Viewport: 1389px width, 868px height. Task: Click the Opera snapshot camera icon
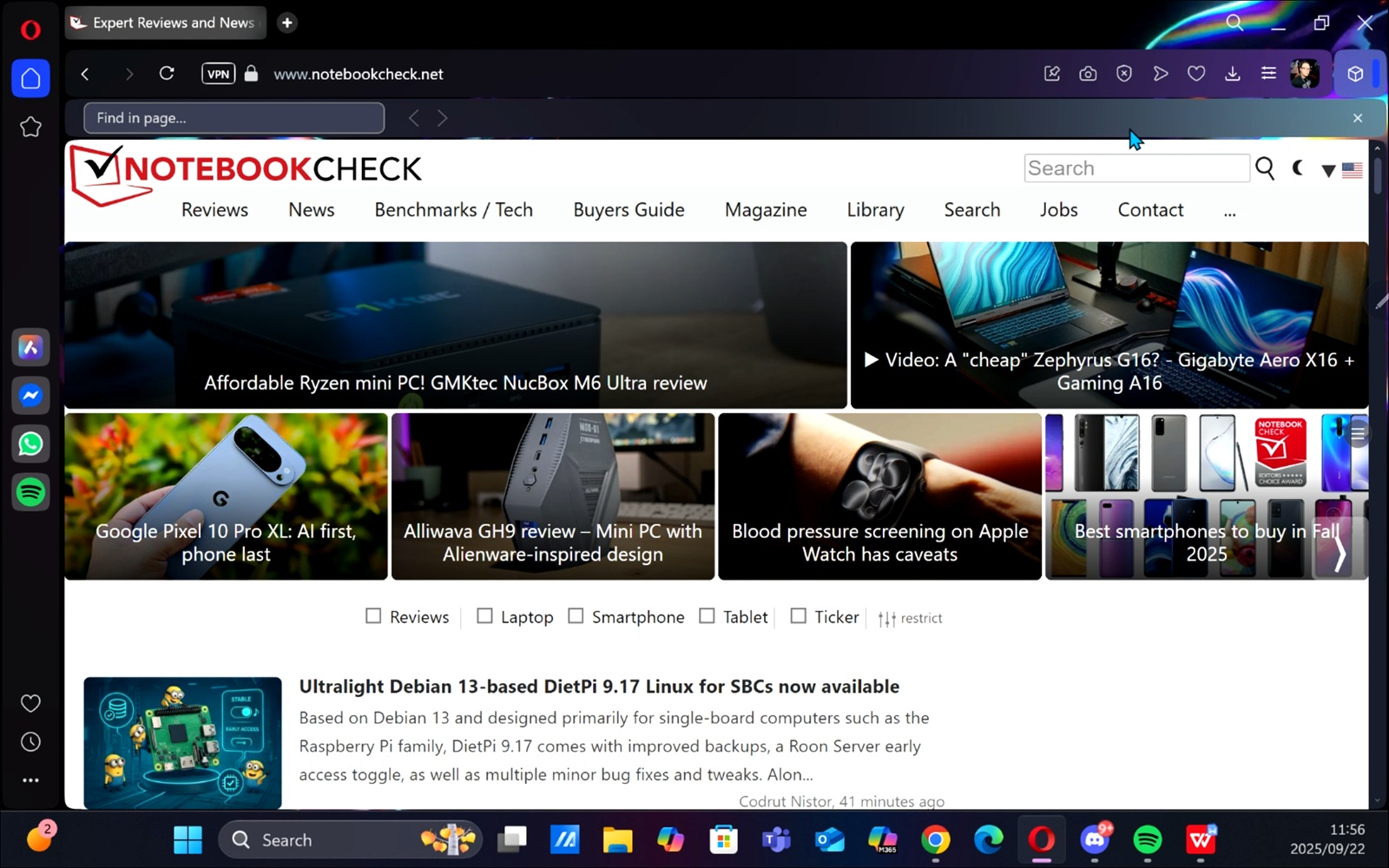pyautogui.click(x=1088, y=74)
